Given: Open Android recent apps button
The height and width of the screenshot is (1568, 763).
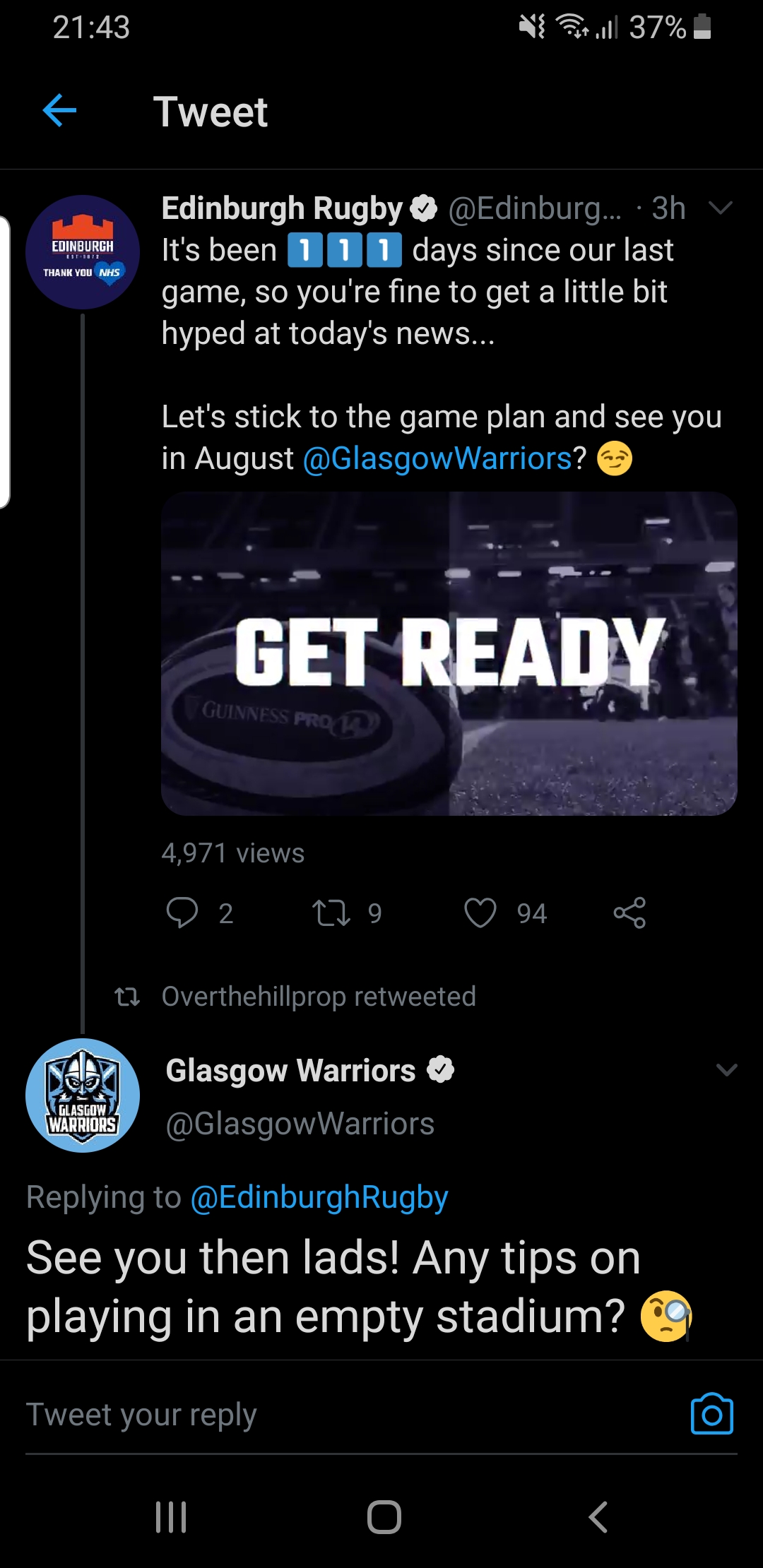Looking at the screenshot, I should pyautogui.click(x=171, y=1516).
